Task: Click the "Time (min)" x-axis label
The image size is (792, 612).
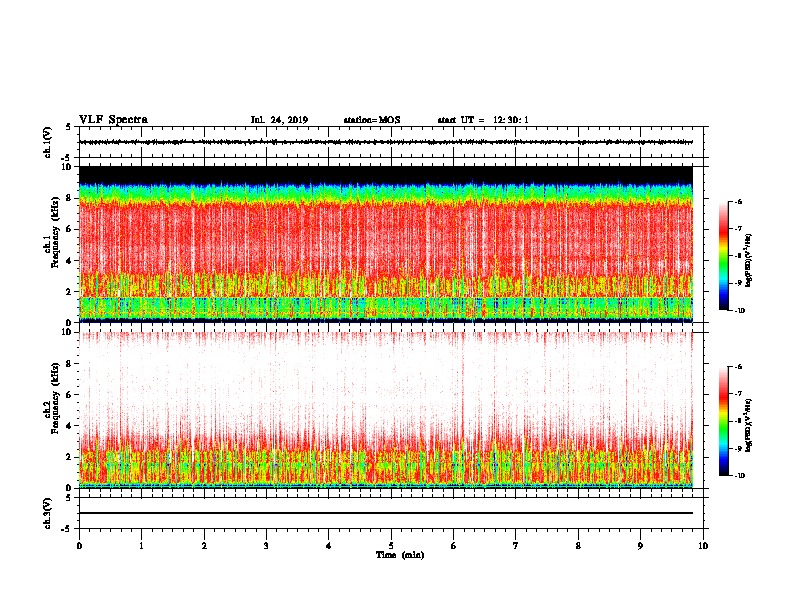Action: tap(400, 555)
